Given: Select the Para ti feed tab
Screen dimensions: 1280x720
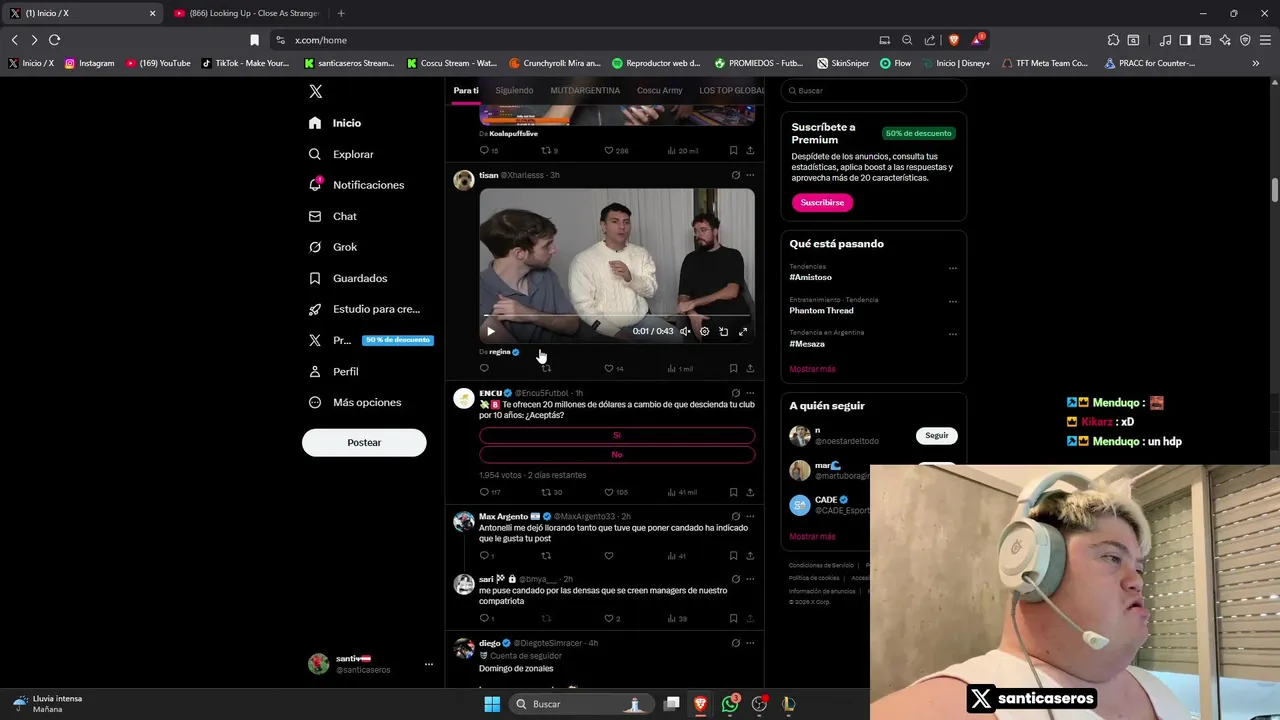Looking at the screenshot, I should [466, 90].
